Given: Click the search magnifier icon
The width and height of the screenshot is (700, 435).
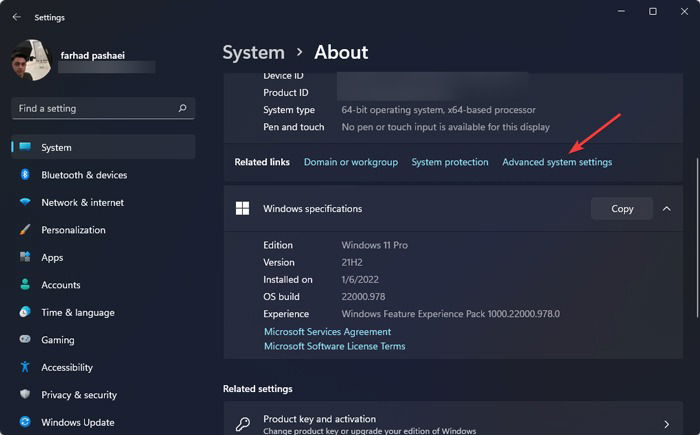Looking at the screenshot, I should (182, 108).
